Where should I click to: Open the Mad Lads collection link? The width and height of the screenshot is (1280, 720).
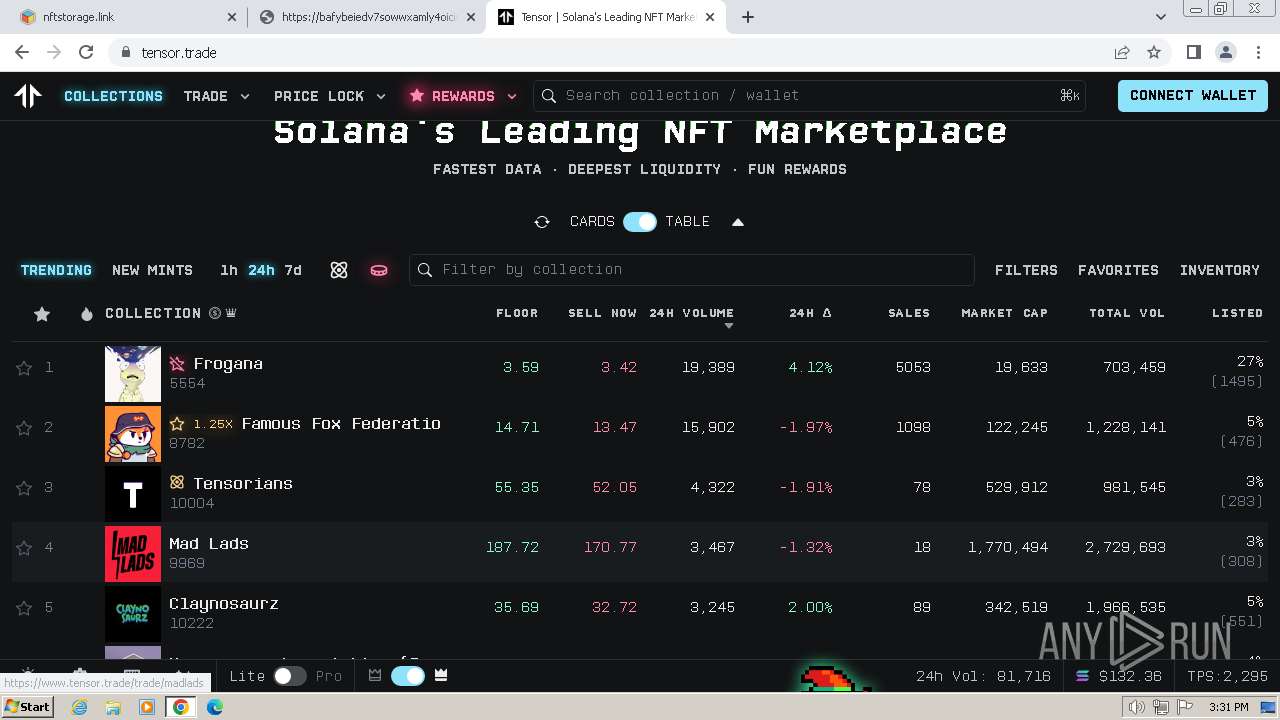209,544
